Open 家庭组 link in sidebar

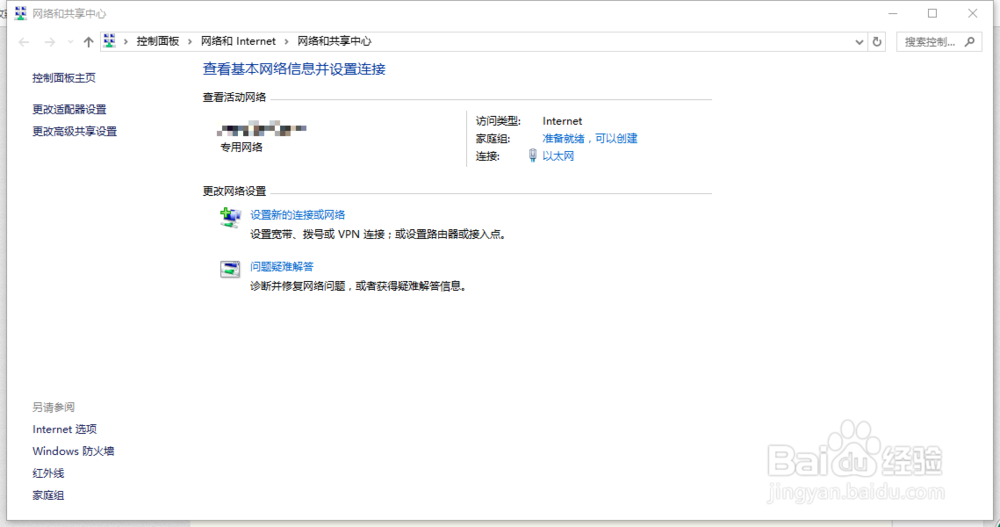pyautogui.click(x=48, y=495)
